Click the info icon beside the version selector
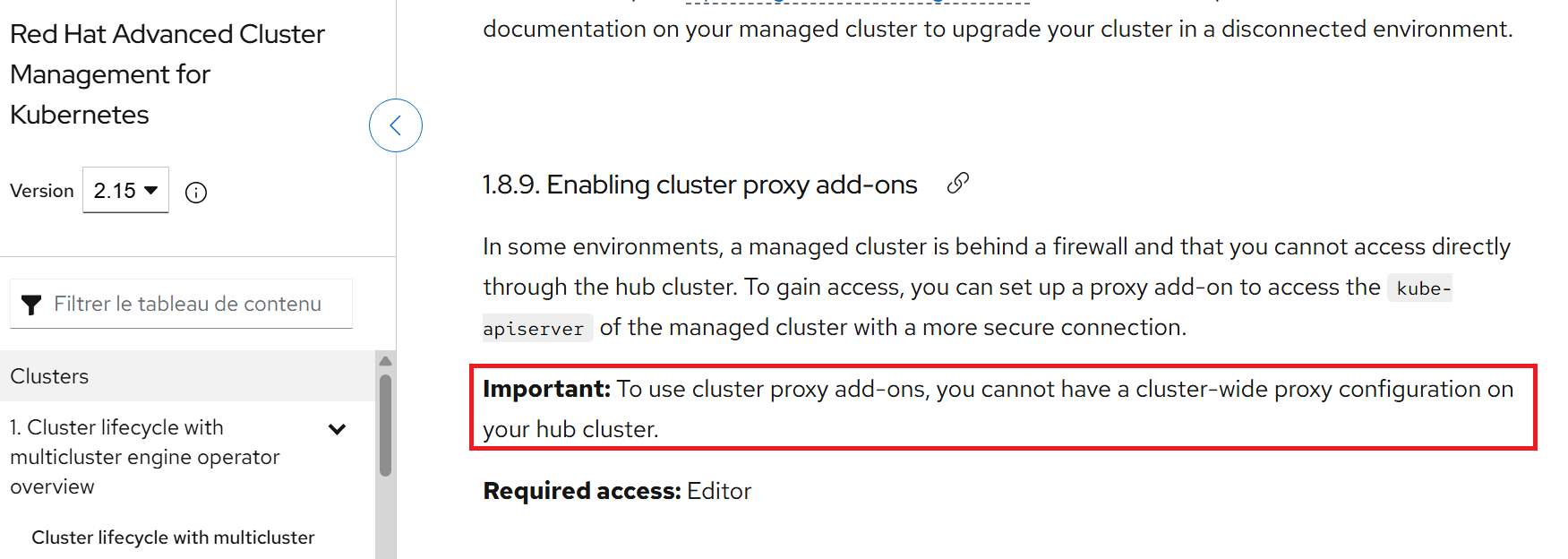The height and width of the screenshot is (559, 1568). point(196,193)
